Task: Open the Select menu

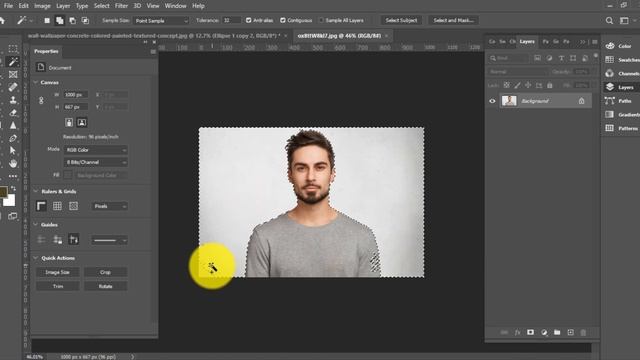Action: [x=101, y=6]
